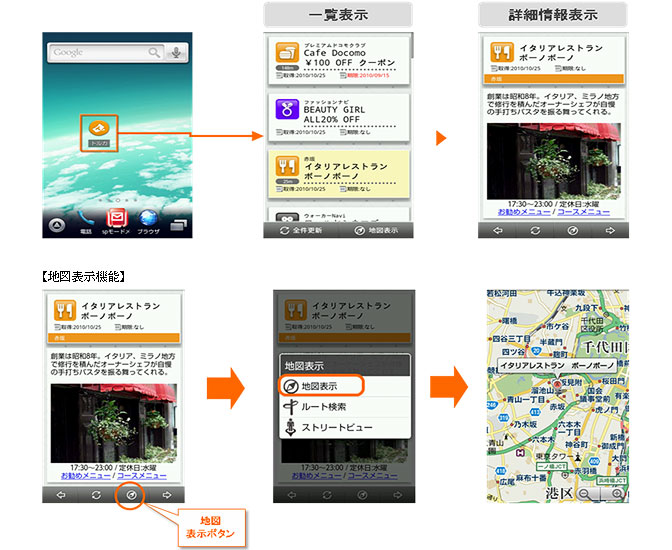Tap forward arrow in 詳細情報表示 screen toolbar

point(609,231)
